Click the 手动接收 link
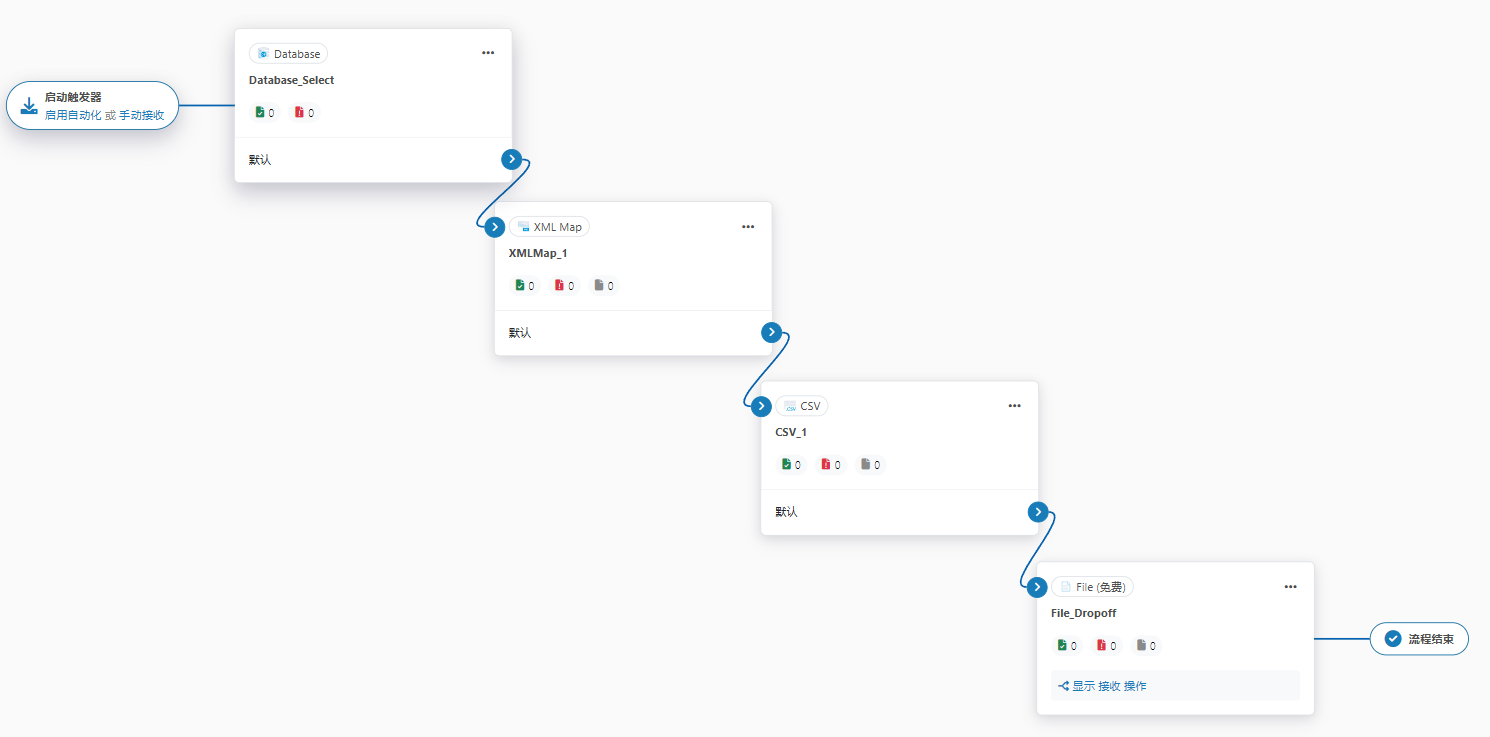Screen dimensions: 1490x737 tap(142, 115)
